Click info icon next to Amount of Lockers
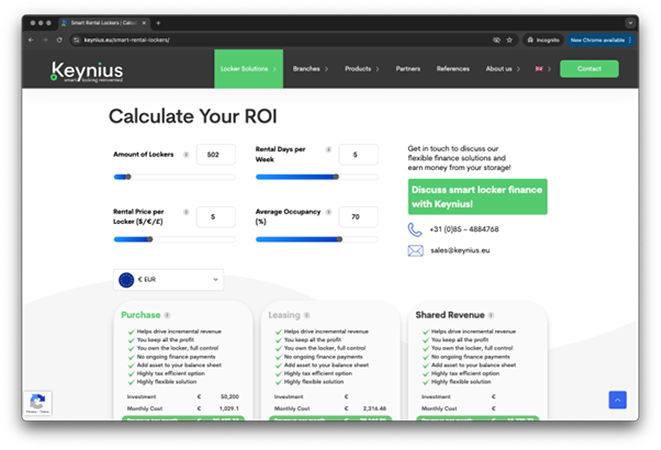 point(186,154)
